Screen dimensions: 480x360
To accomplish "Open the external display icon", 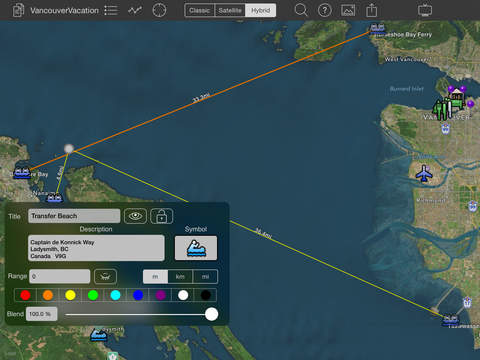I will [x=425, y=10].
